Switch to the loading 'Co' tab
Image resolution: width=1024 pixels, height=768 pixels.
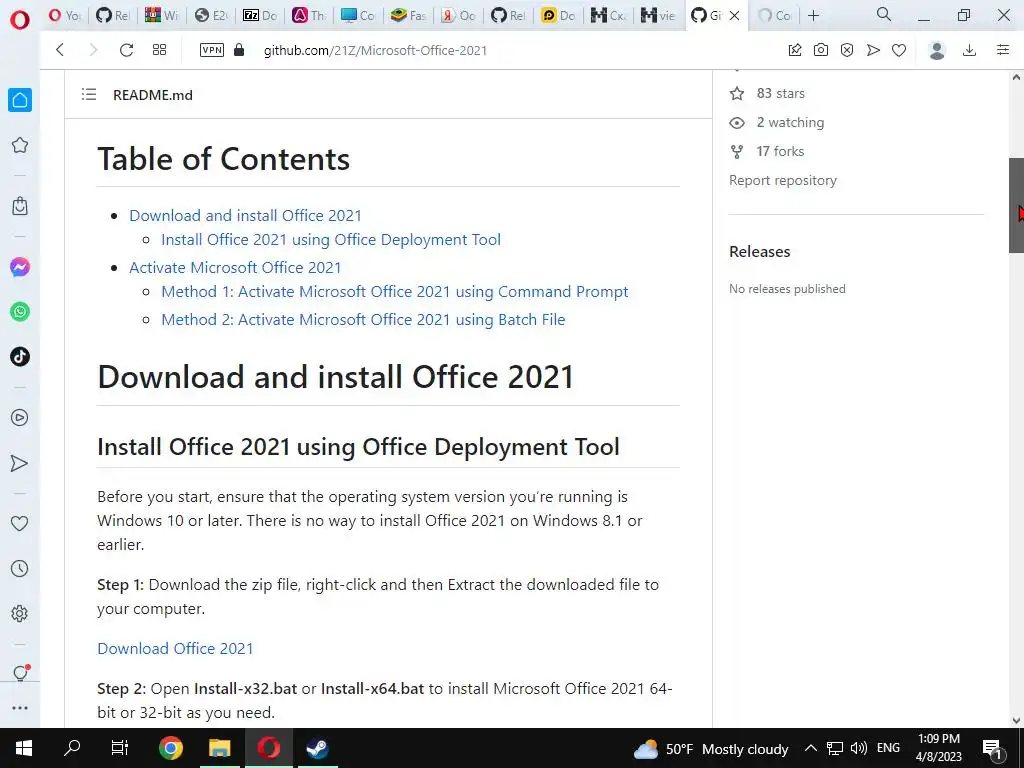pyautogui.click(x=775, y=16)
